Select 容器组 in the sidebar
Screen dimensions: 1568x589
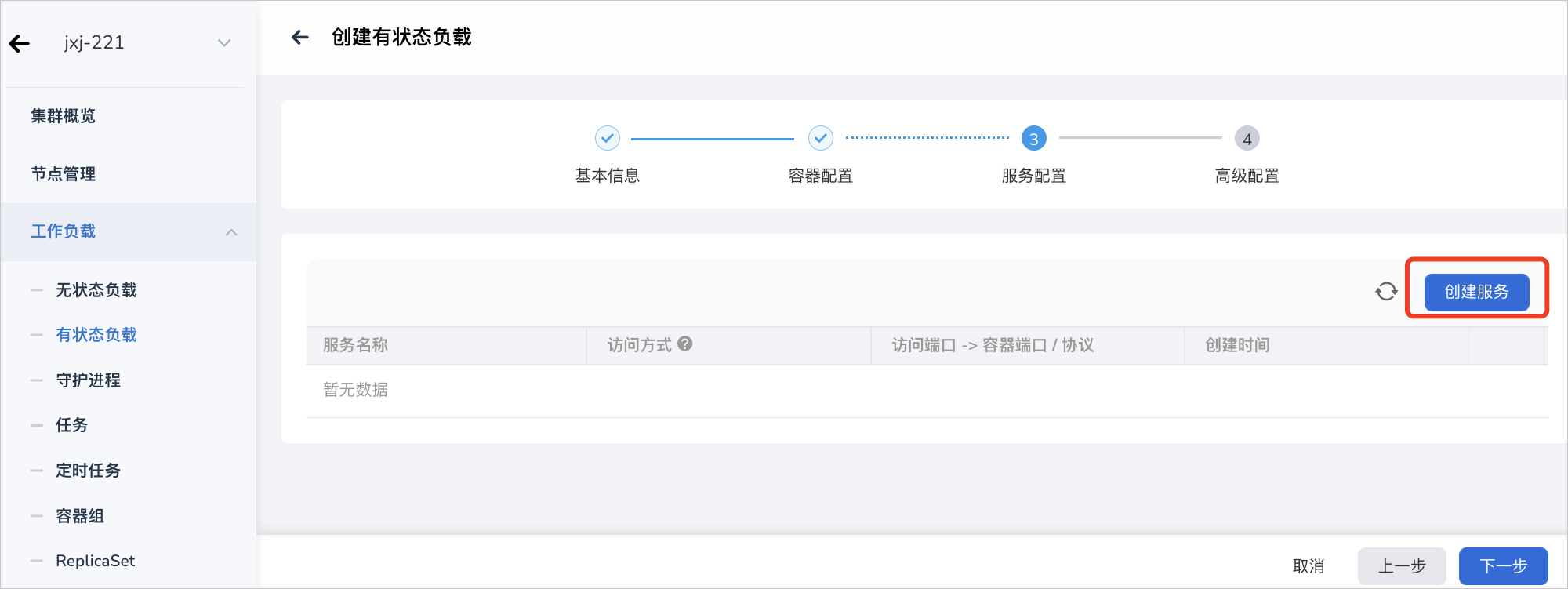pyautogui.click(x=80, y=516)
